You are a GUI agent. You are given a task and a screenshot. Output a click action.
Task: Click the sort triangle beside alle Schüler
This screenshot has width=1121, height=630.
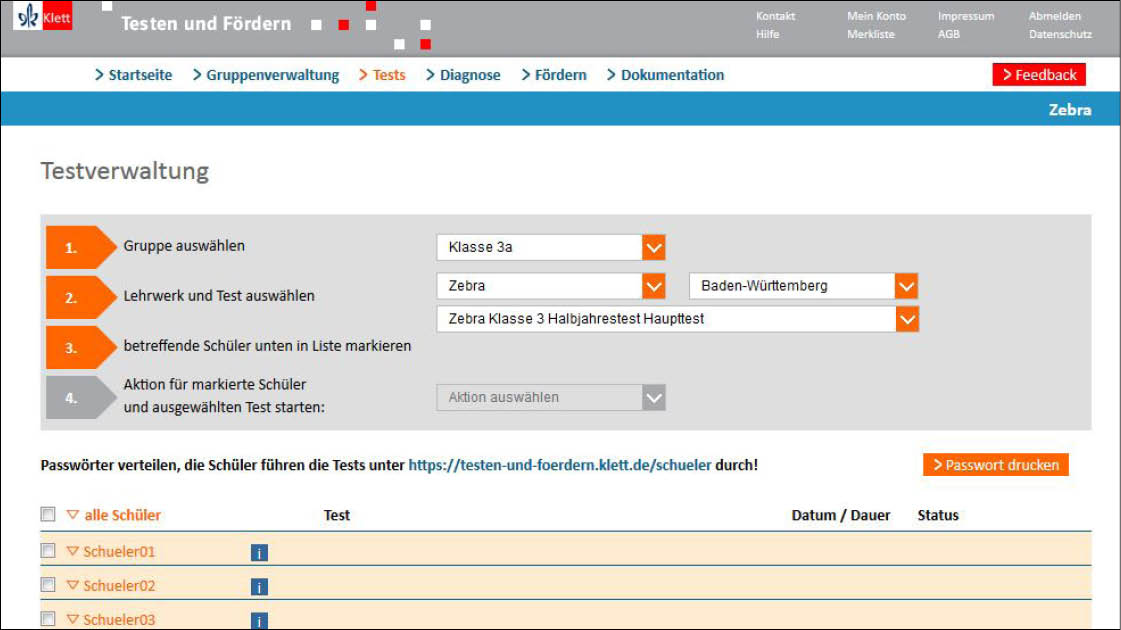click(x=72, y=515)
